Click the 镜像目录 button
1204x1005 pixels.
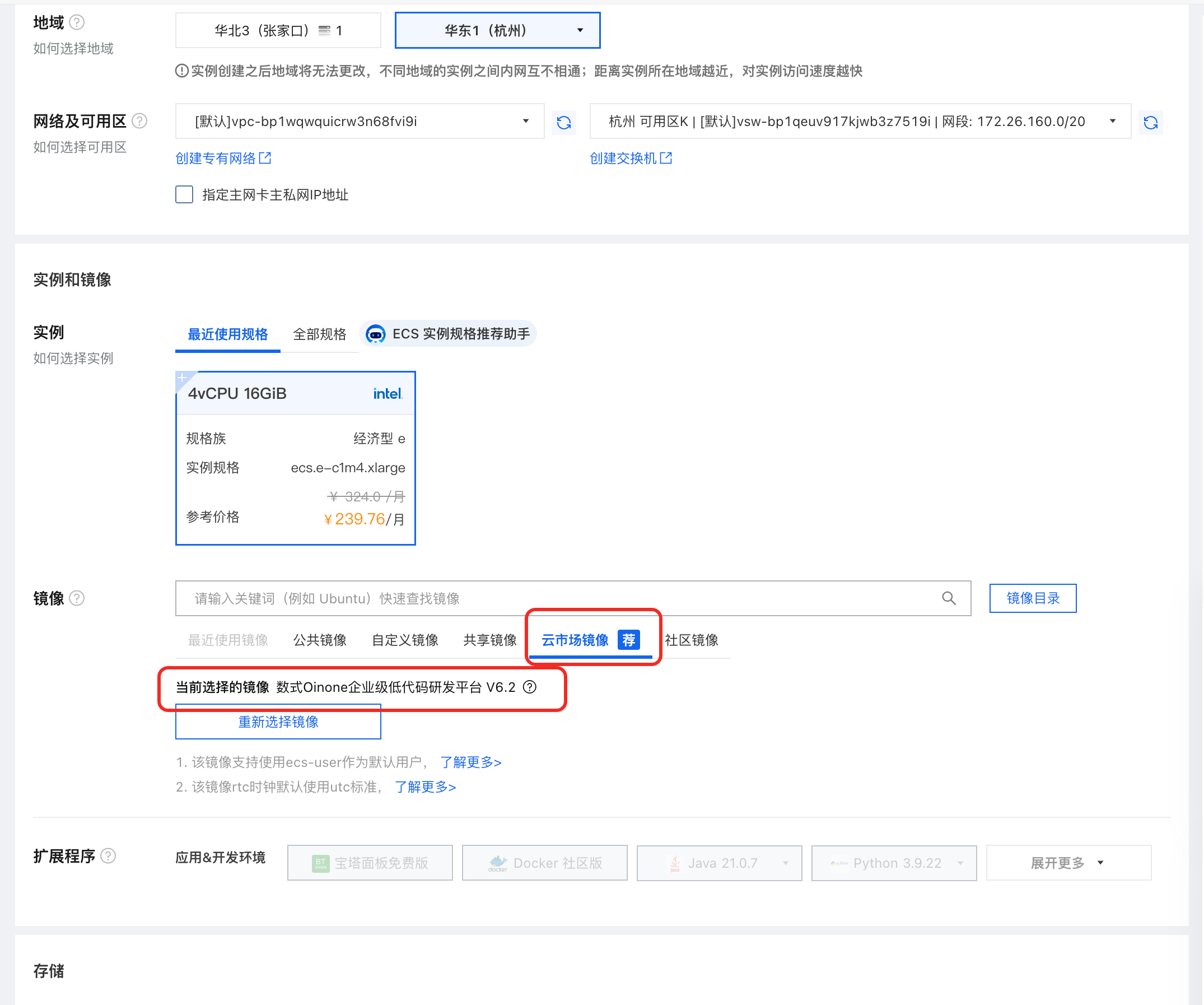(1032, 598)
